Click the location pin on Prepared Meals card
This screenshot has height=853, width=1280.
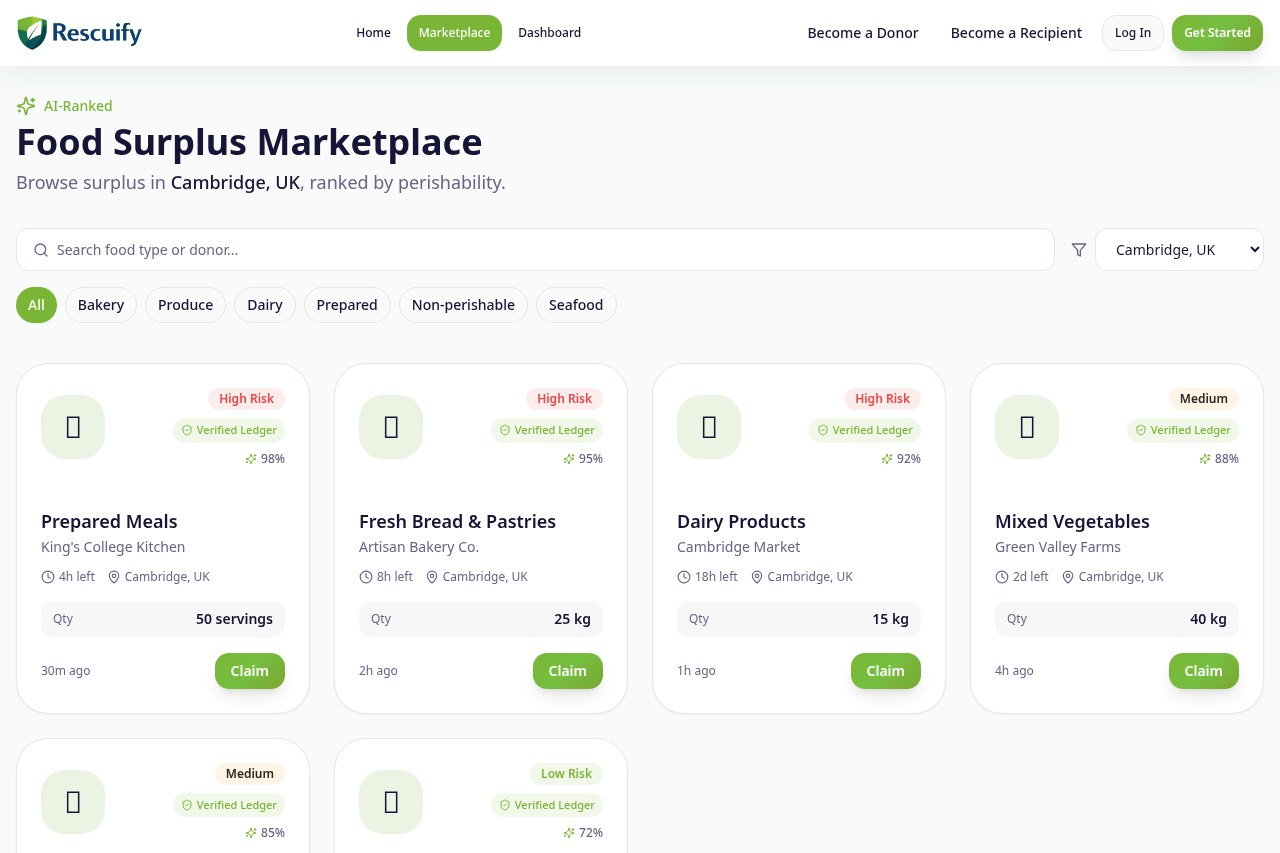[114, 577]
